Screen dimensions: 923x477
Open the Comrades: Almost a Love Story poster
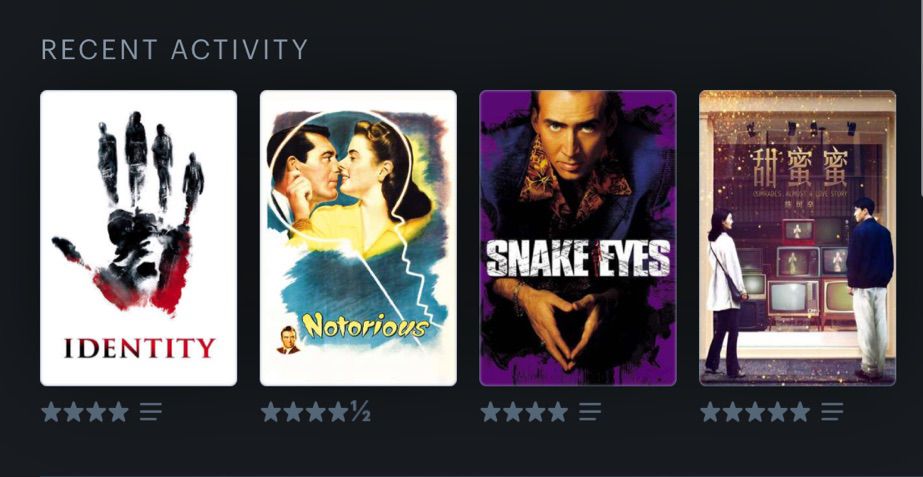(x=798, y=238)
